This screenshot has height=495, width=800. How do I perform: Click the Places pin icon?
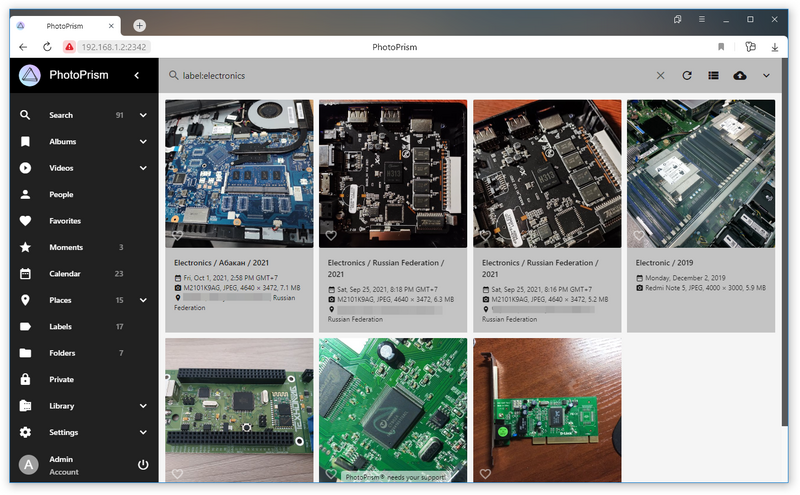point(25,300)
